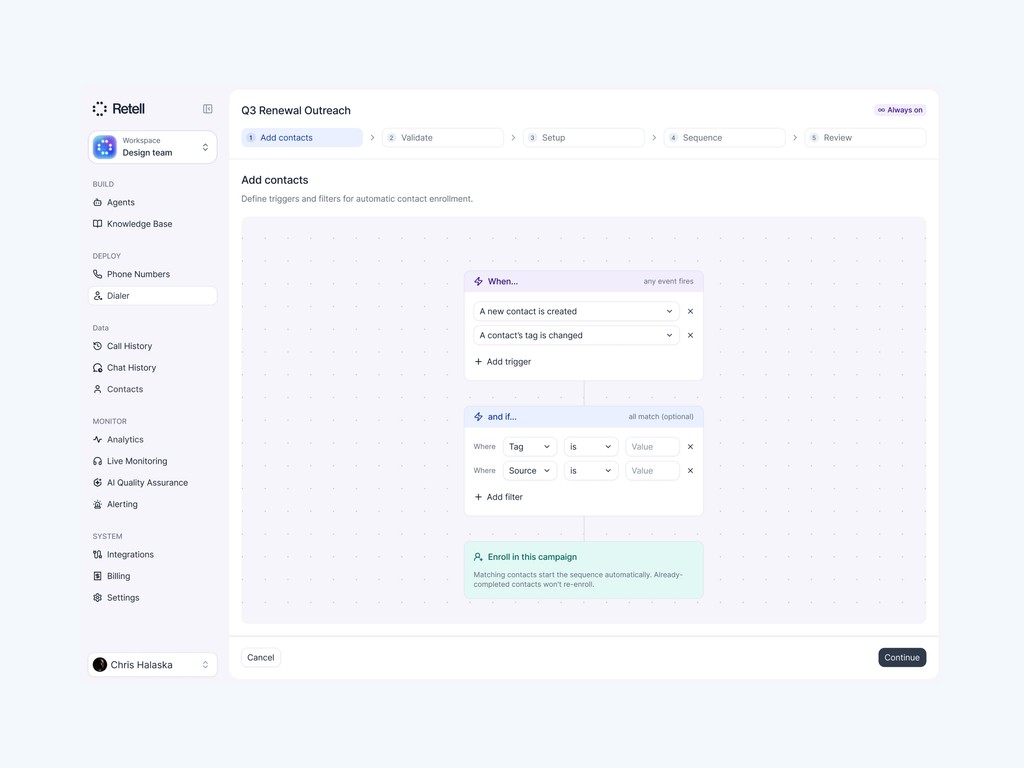Click the Alerting siren icon
This screenshot has width=1024, height=768.
97,504
